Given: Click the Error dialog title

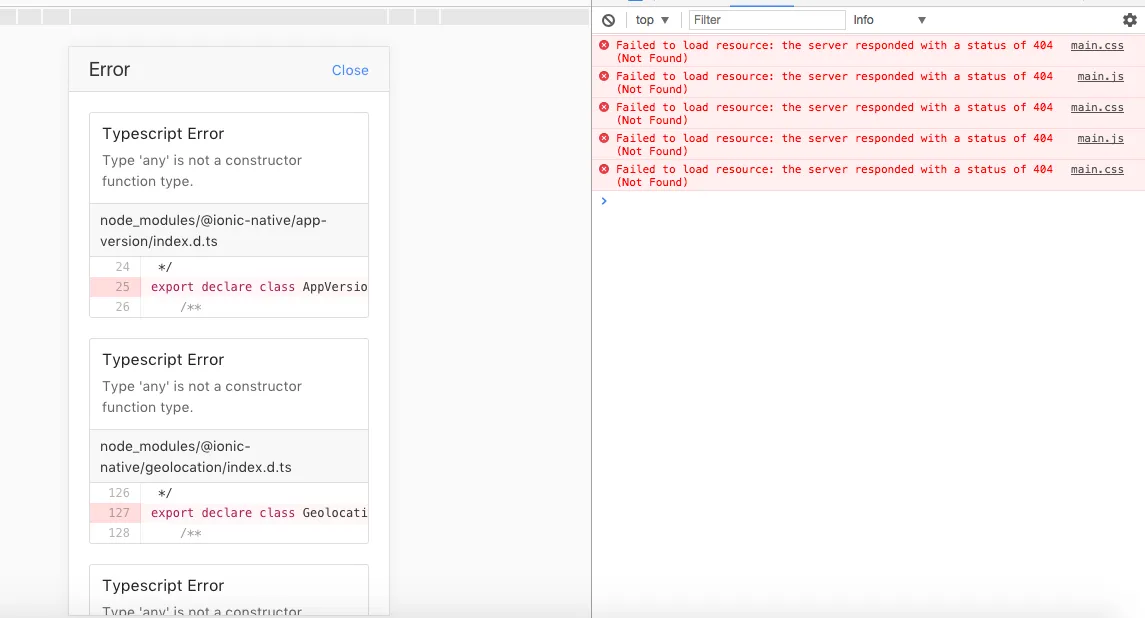Looking at the screenshot, I should click(110, 69).
